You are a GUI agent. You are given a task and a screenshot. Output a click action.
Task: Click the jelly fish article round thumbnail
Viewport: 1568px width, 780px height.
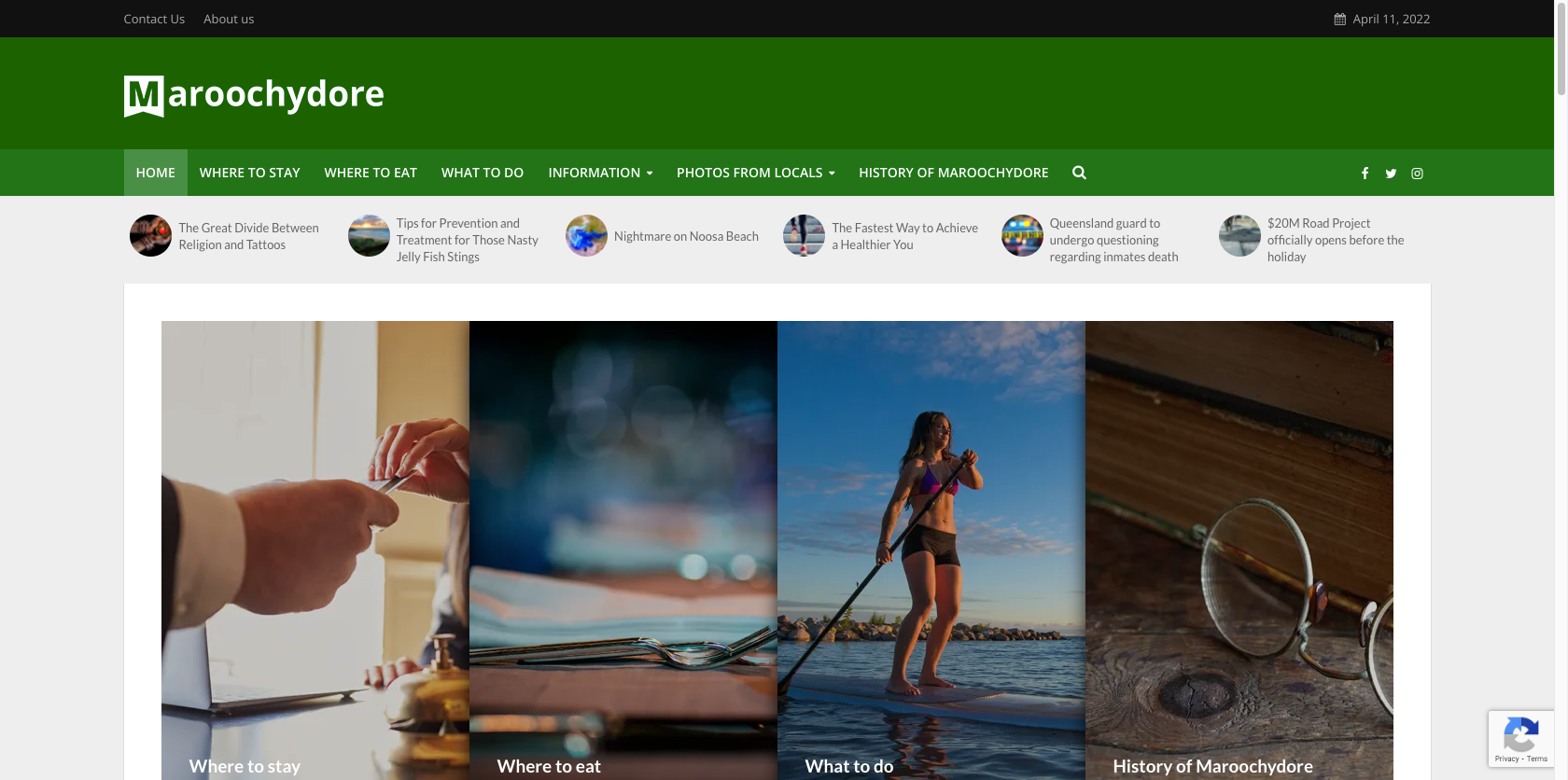(x=369, y=236)
